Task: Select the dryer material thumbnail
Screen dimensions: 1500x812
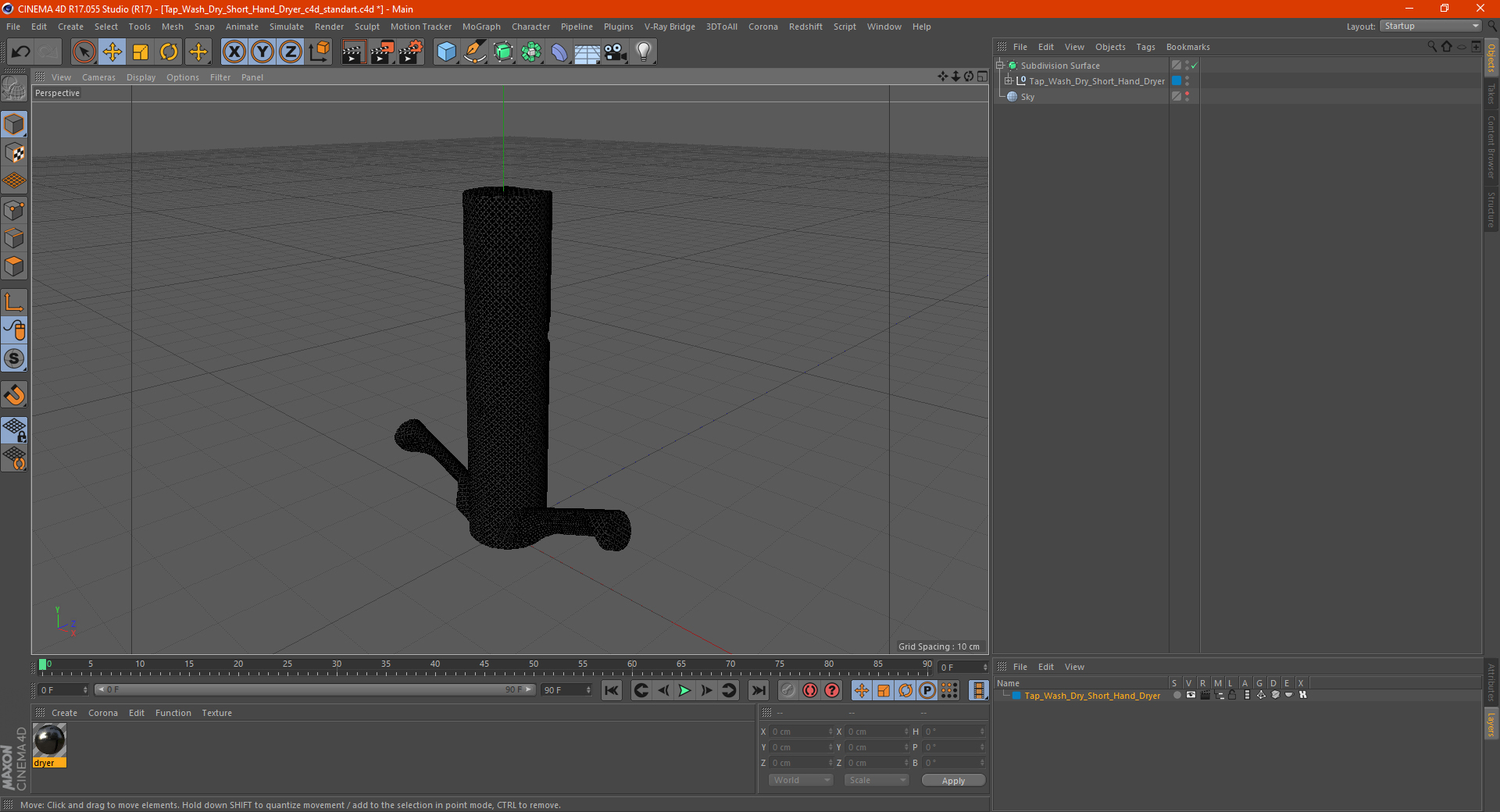Action: (49, 740)
